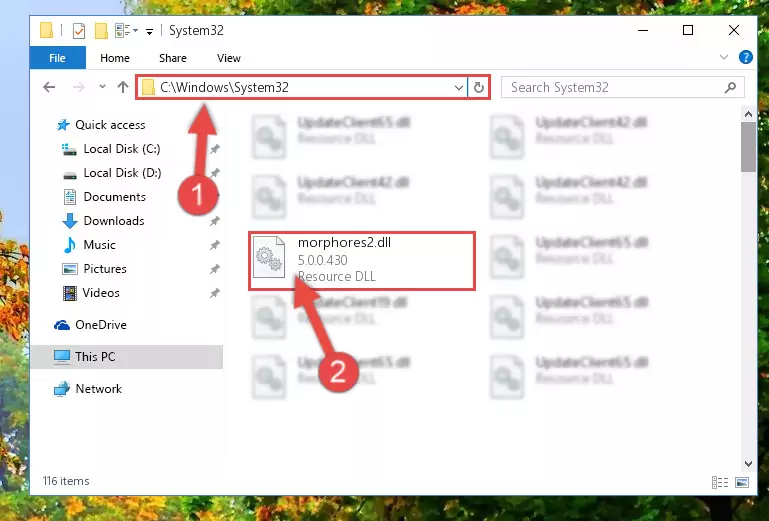Click the folder icon in title bar

(x=46, y=30)
